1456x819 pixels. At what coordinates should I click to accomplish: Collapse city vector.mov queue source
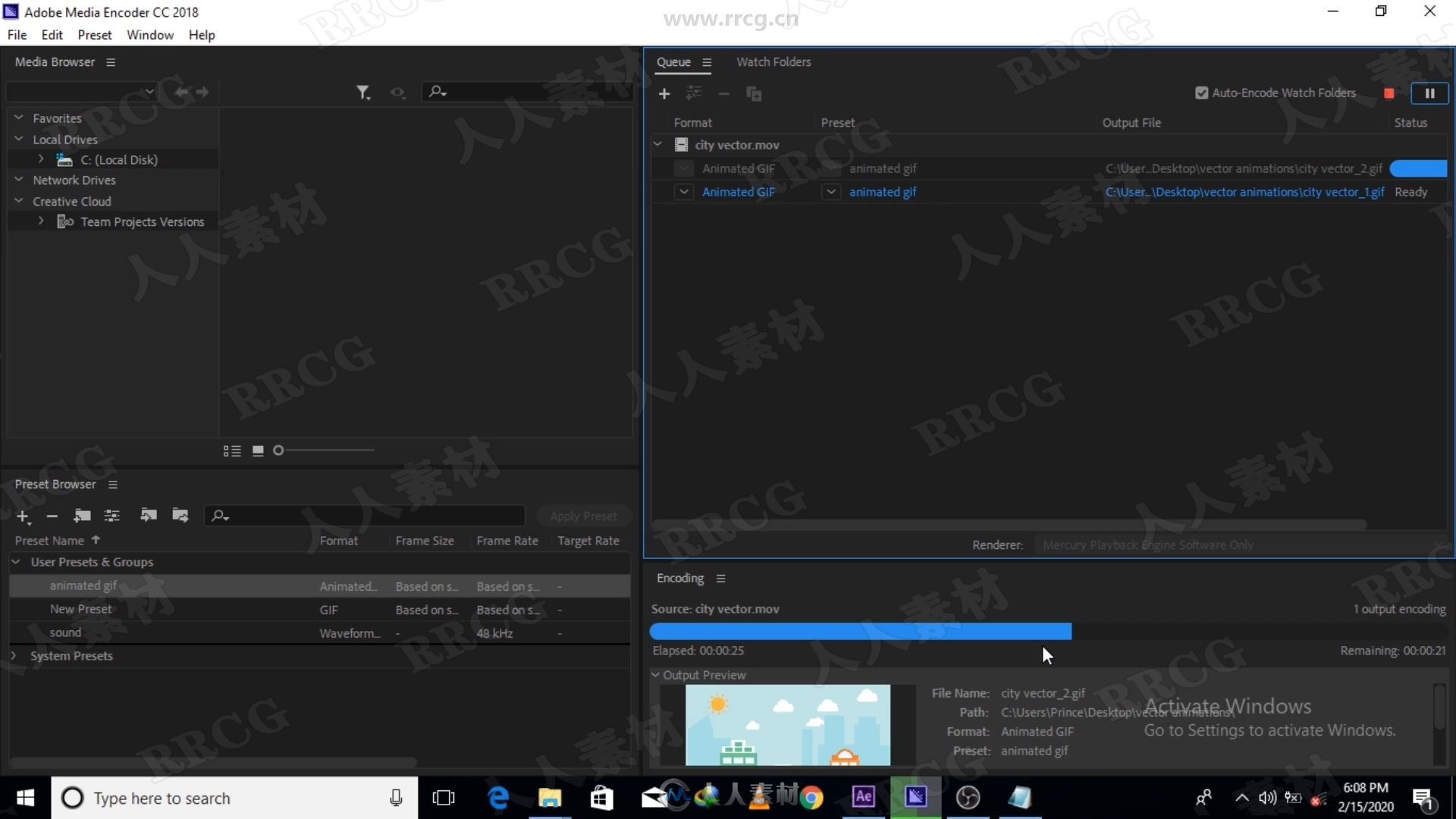(x=658, y=145)
